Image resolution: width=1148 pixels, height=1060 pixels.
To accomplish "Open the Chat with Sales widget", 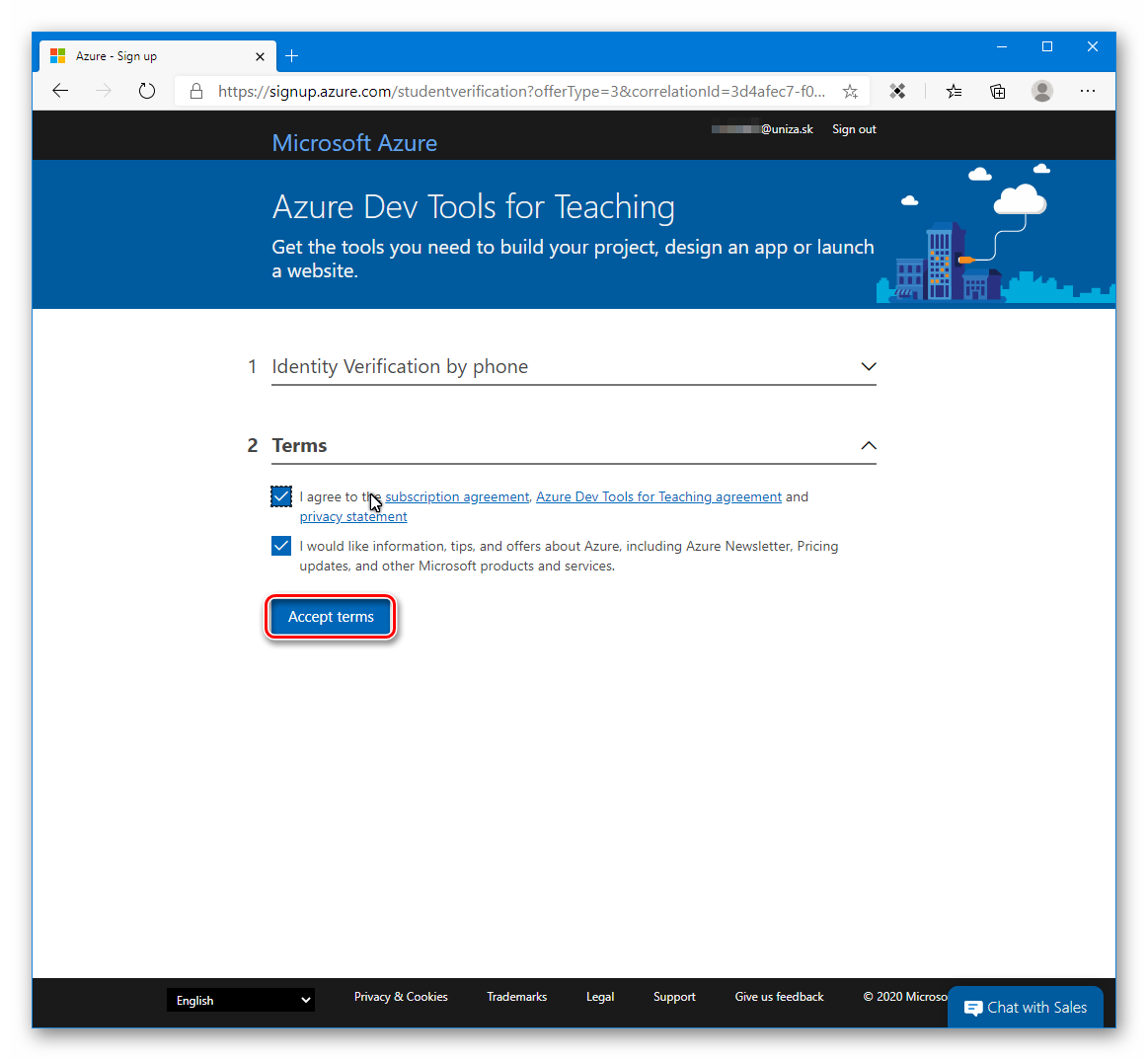I will pos(1025,1008).
